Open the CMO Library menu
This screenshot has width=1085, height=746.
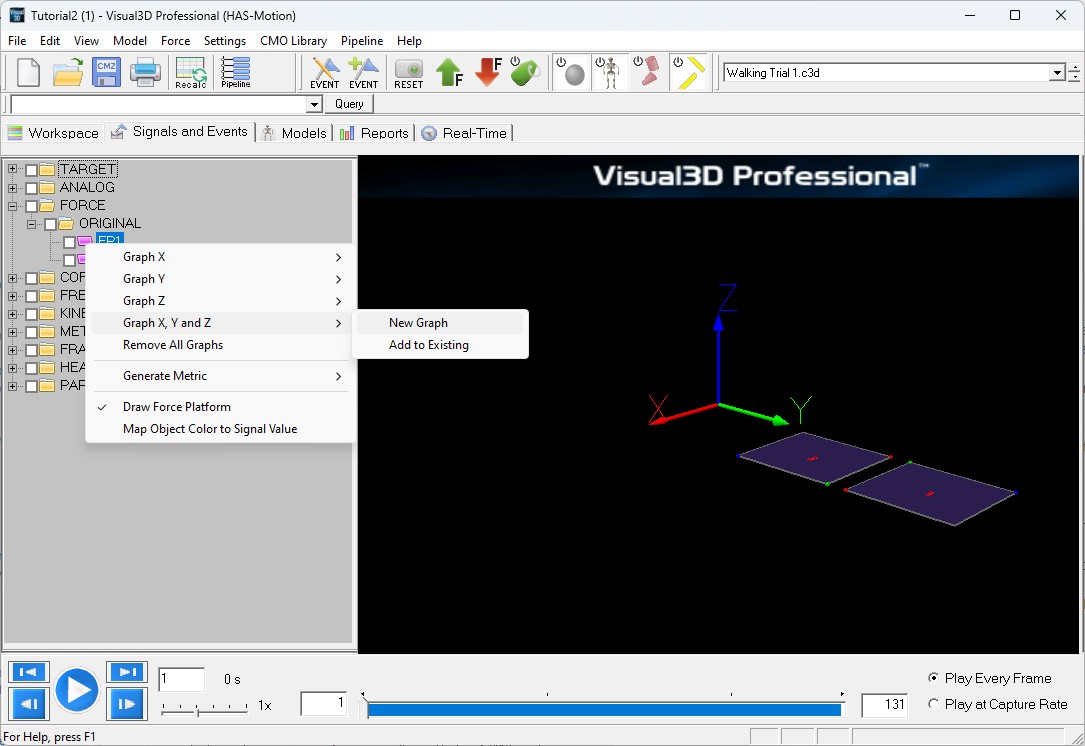[x=293, y=41]
